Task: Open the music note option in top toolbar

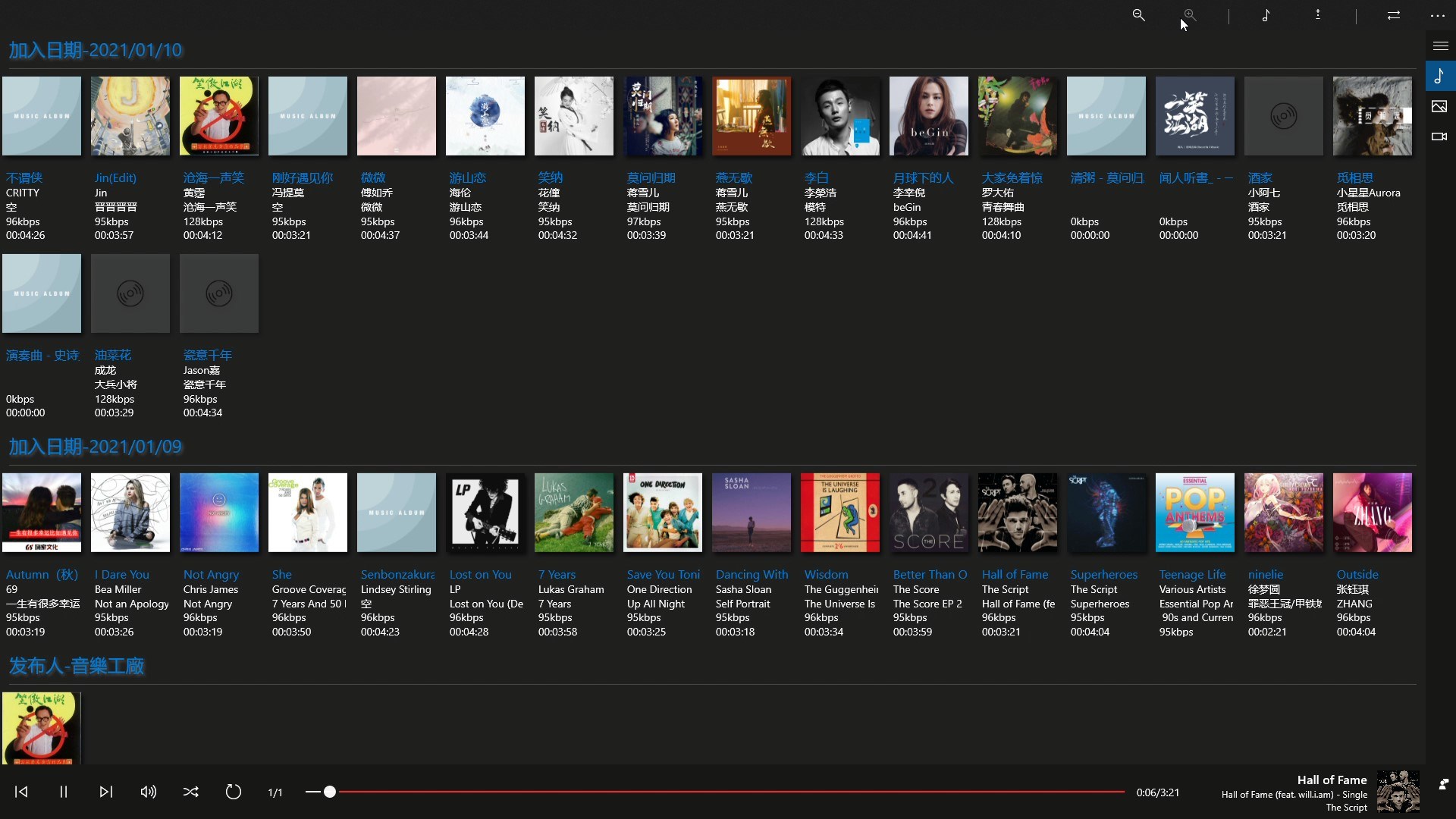Action: pyautogui.click(x=1266, y=15)
